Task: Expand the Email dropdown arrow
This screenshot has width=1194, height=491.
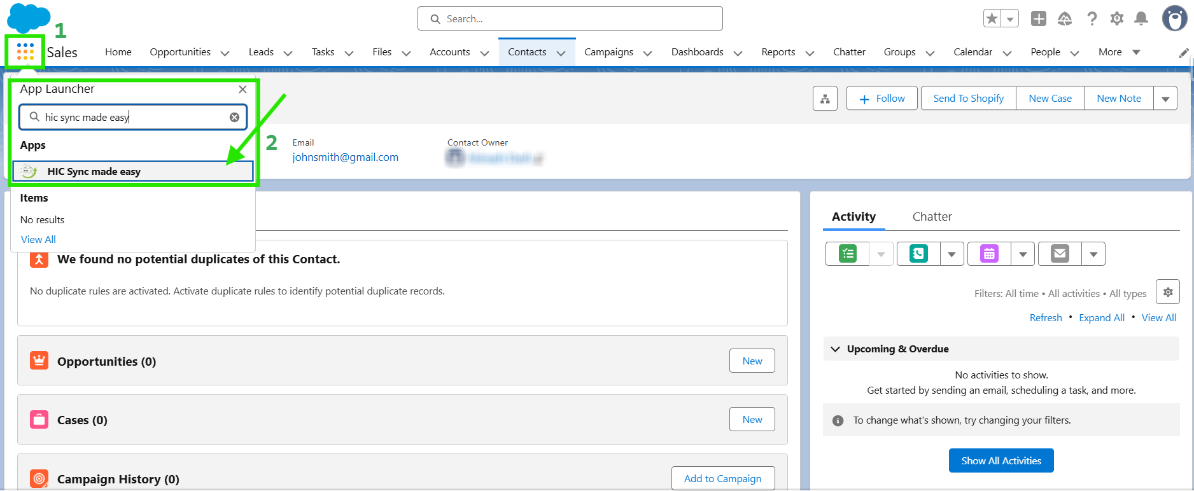Action: [1093, 253]
